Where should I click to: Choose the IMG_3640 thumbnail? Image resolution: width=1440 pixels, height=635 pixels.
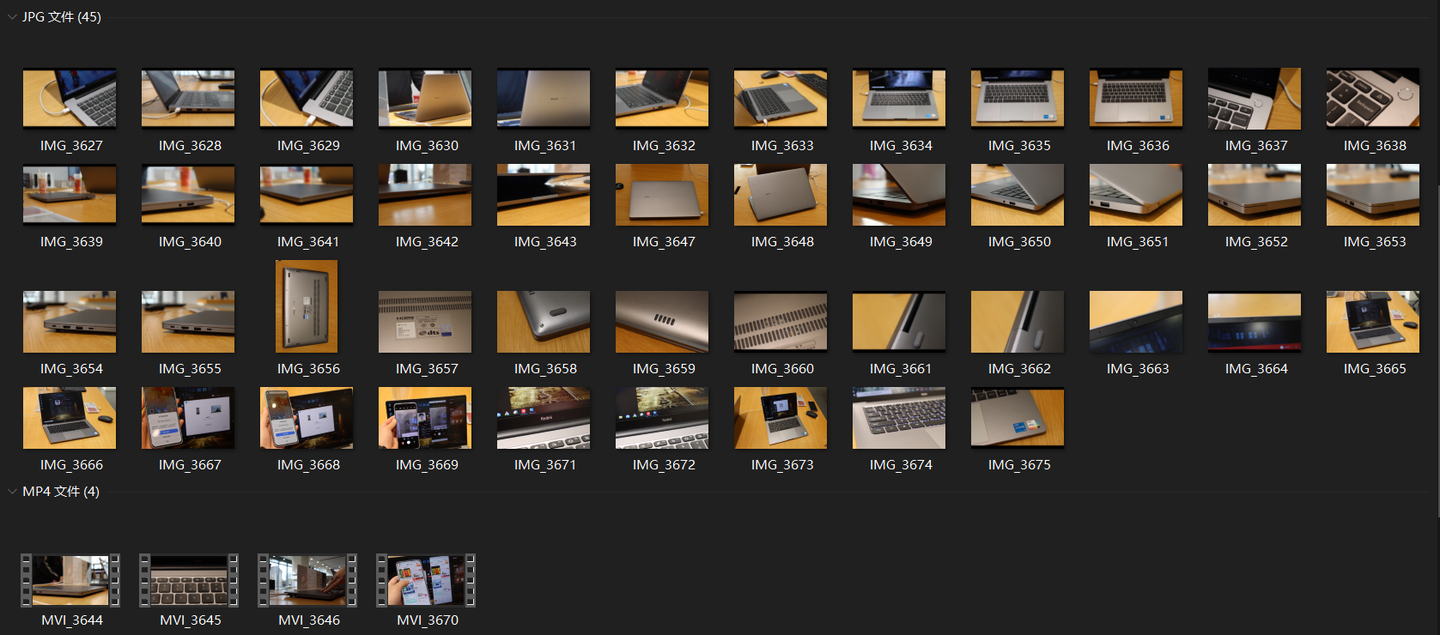(x=188, y=194)
